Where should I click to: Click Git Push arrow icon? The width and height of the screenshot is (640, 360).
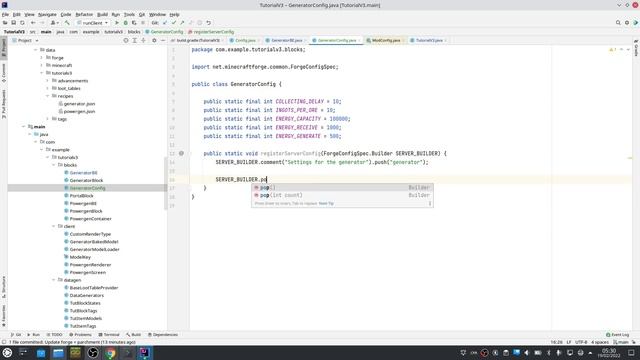[182, 23]
